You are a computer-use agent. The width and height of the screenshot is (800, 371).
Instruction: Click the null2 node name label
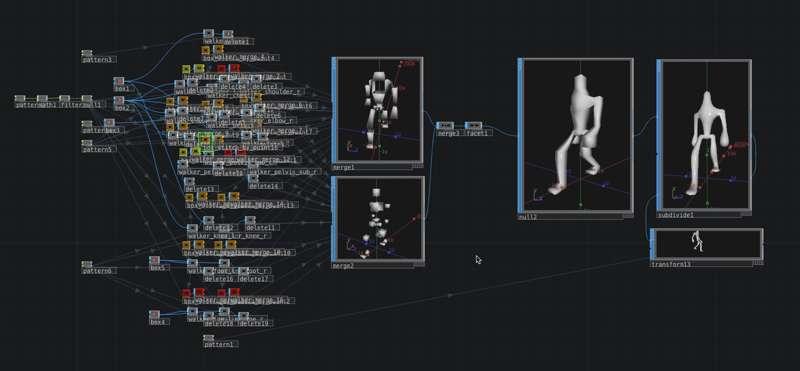[528, 216]
